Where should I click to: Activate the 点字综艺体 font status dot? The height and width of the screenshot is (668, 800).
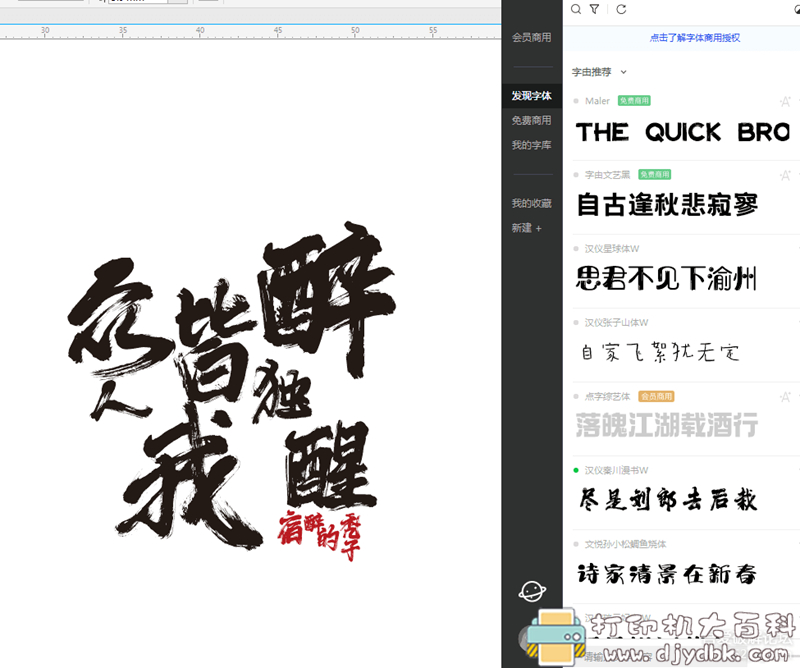(x=576, y=397)
